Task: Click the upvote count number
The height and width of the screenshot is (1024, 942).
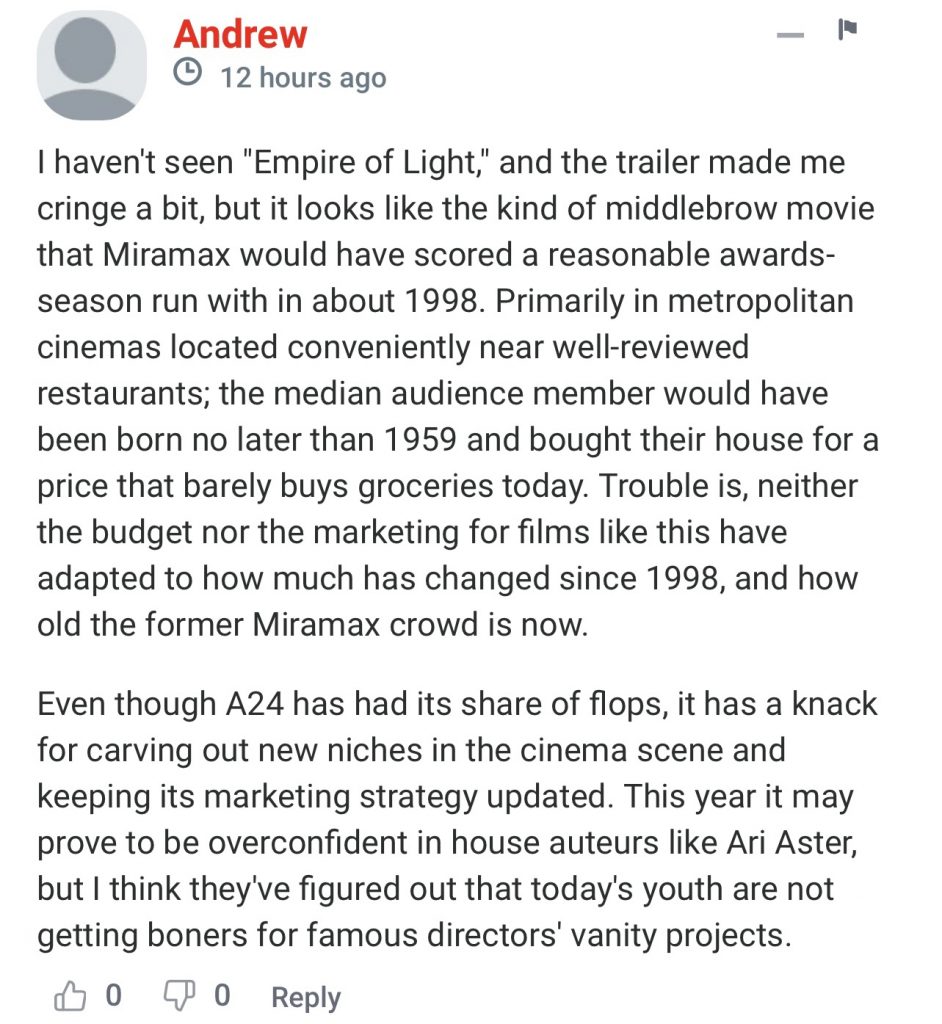Action: coord(114,995)
